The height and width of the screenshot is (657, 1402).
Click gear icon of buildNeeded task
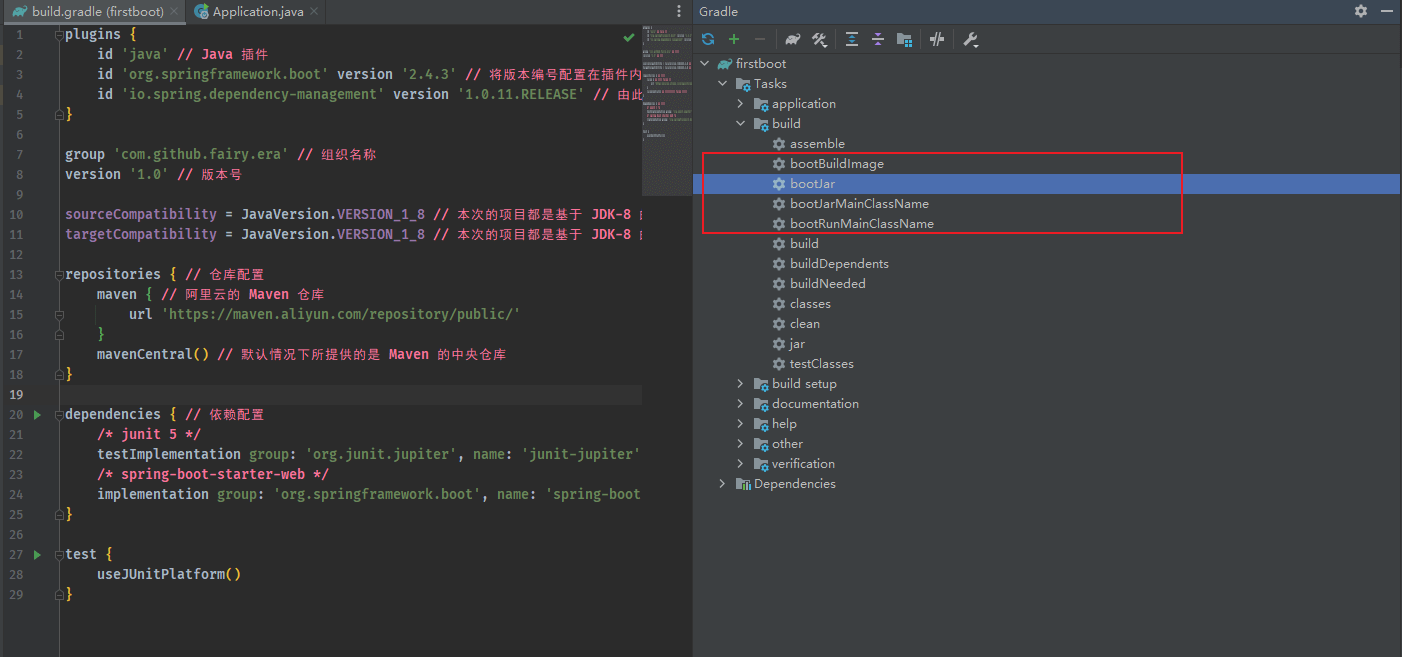780,284
